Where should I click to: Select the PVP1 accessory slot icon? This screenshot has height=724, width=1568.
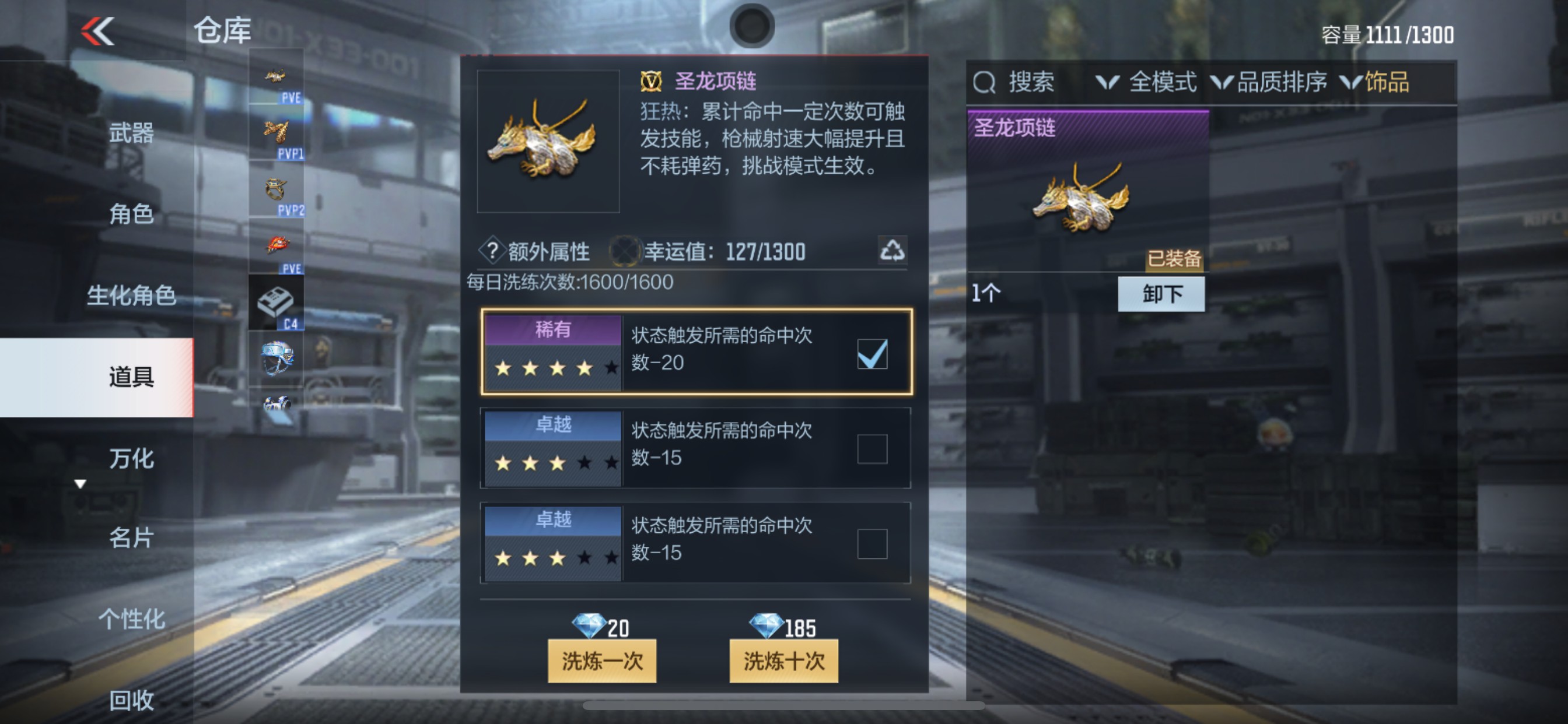click(276, 134)
